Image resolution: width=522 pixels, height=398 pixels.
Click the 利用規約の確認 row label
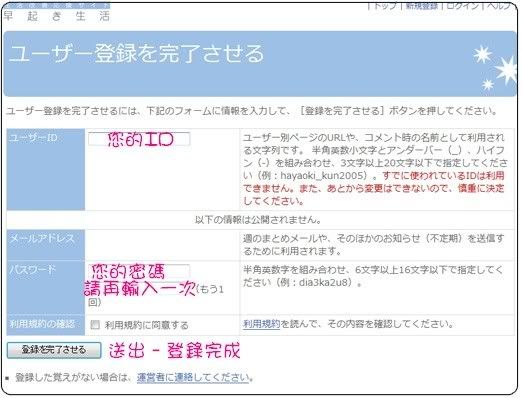click(x=42, y=324)
